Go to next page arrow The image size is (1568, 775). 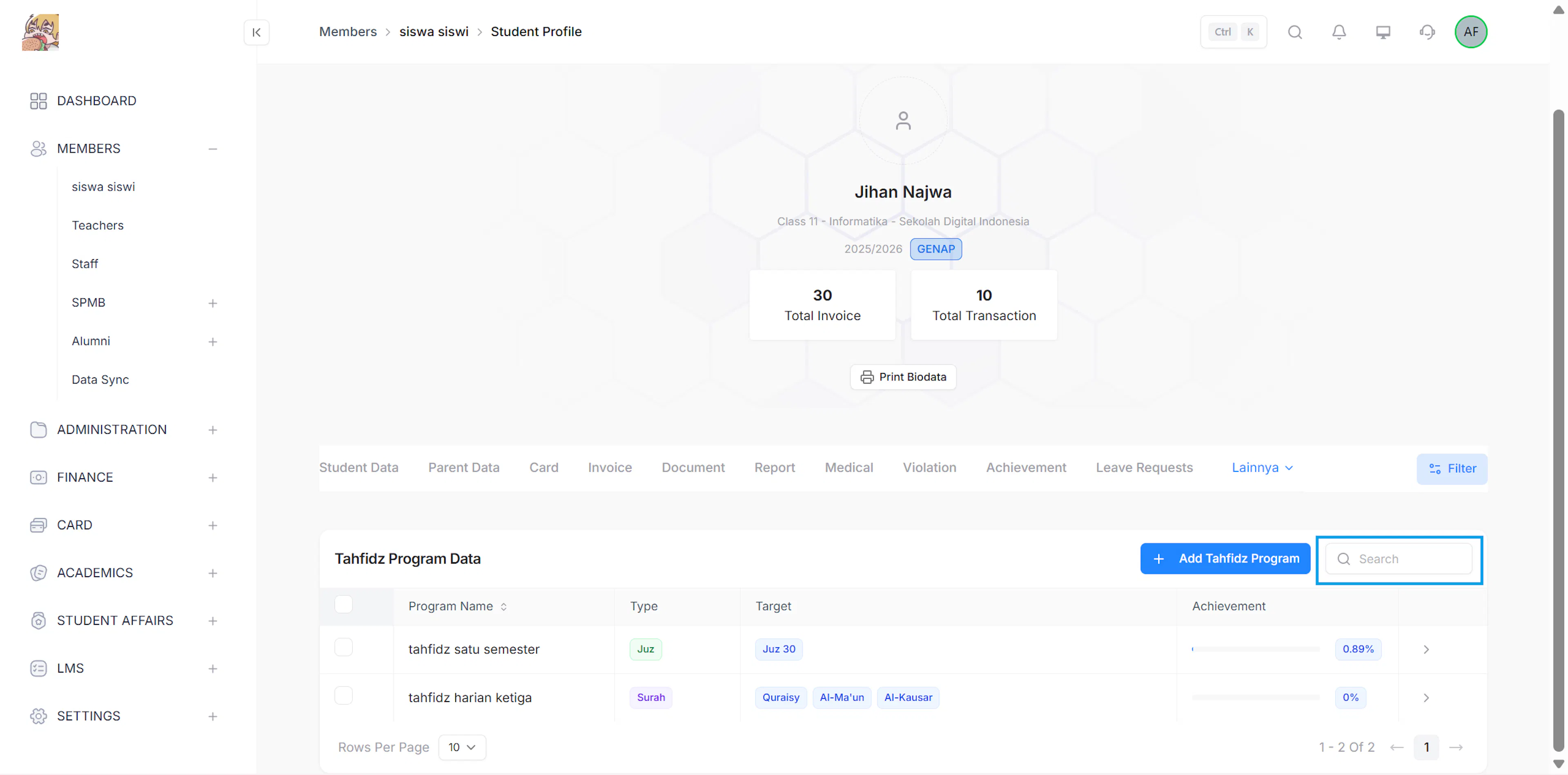[1455, 748]
